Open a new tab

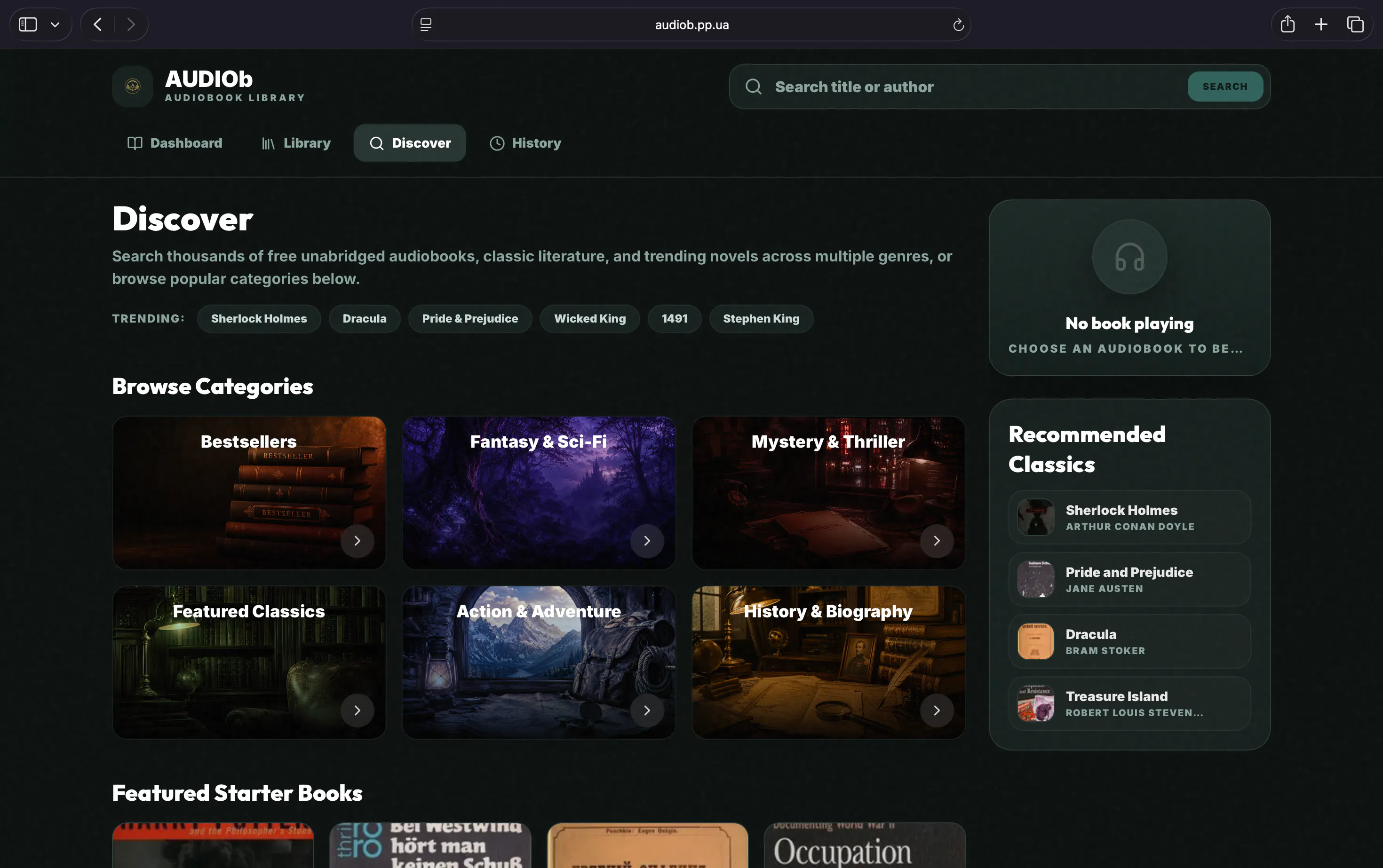click(x=1321, y=24)
